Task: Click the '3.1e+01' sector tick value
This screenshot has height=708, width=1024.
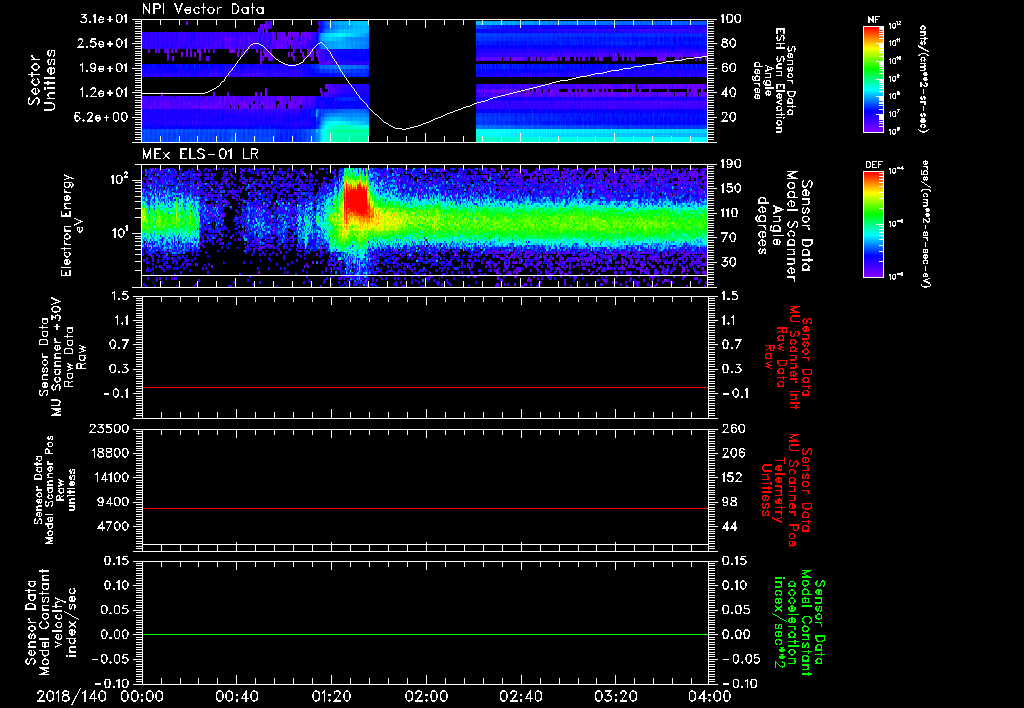Action: 105,19
